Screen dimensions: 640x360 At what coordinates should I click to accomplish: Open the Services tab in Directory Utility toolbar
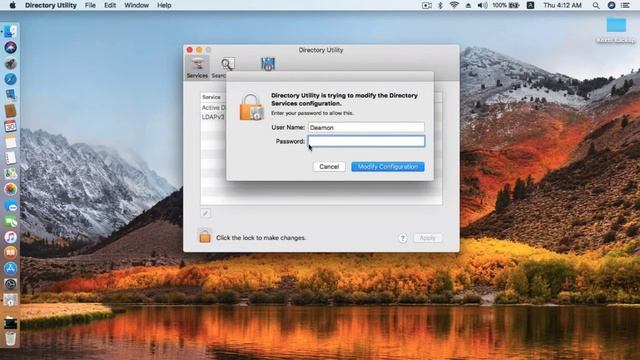pyautogui.click(x=197, y=67)
